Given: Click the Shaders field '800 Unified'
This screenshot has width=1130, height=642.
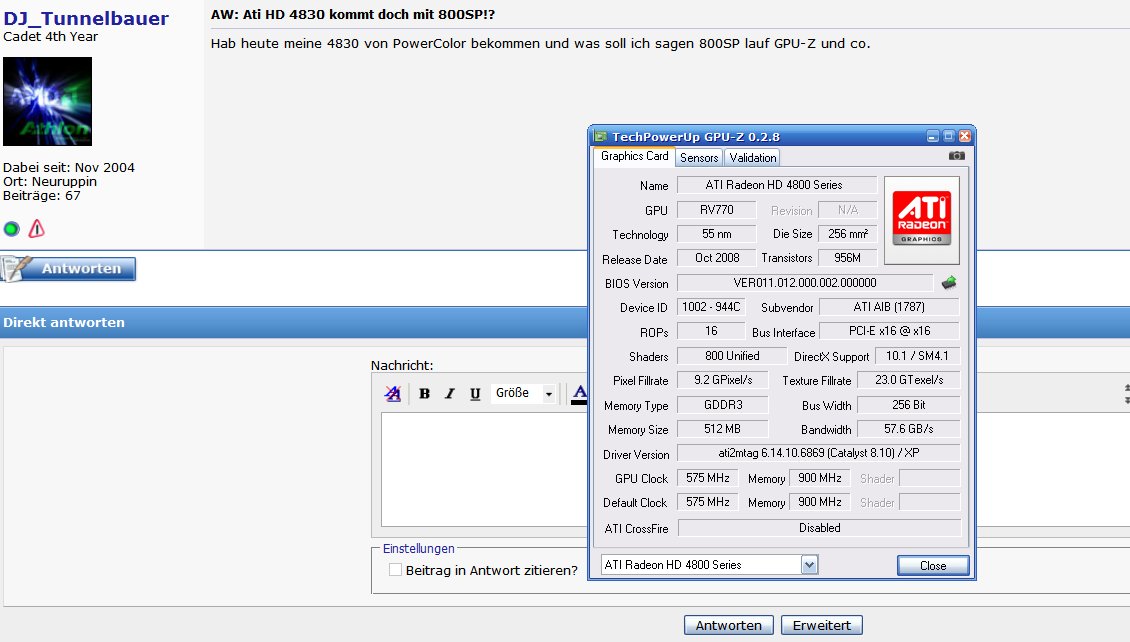Looking at the screenshot, I should tap(732, 356).
